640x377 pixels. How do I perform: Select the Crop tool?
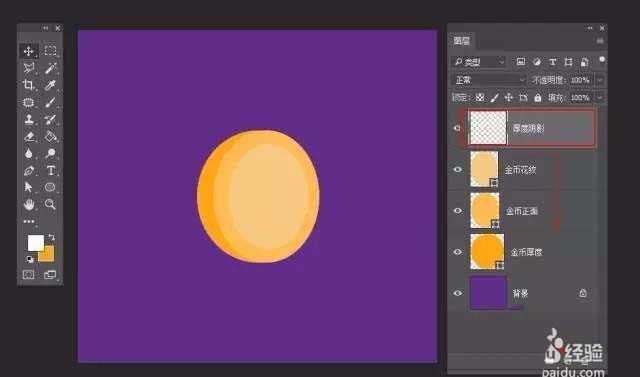[x=28, y=85]
